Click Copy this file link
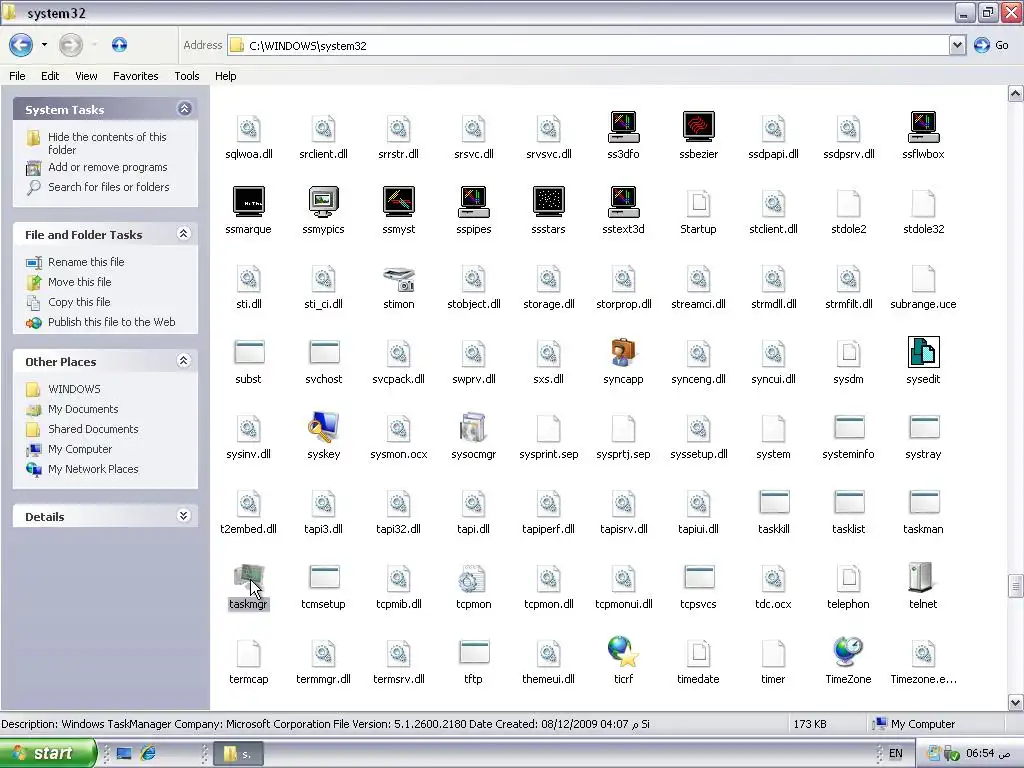 [79, 302]
